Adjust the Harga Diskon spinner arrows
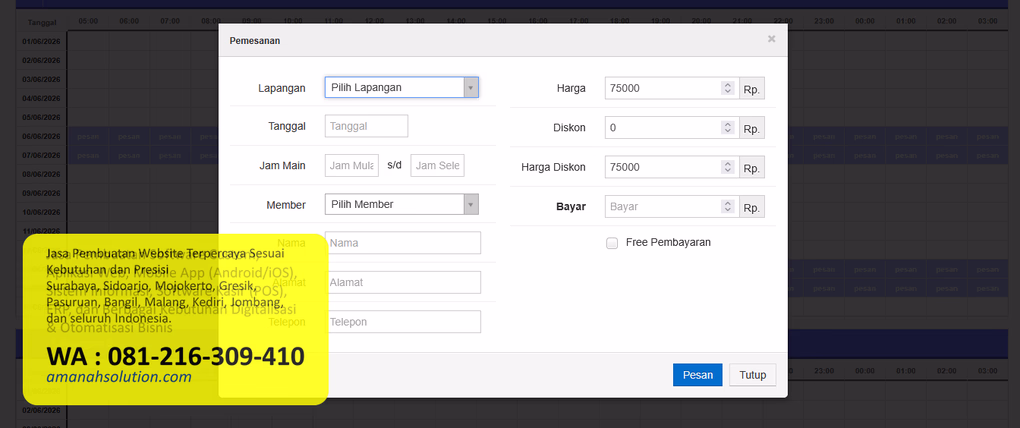This screenshot has height=428, width=1020. pyautogui.click(x=728, y=167)
